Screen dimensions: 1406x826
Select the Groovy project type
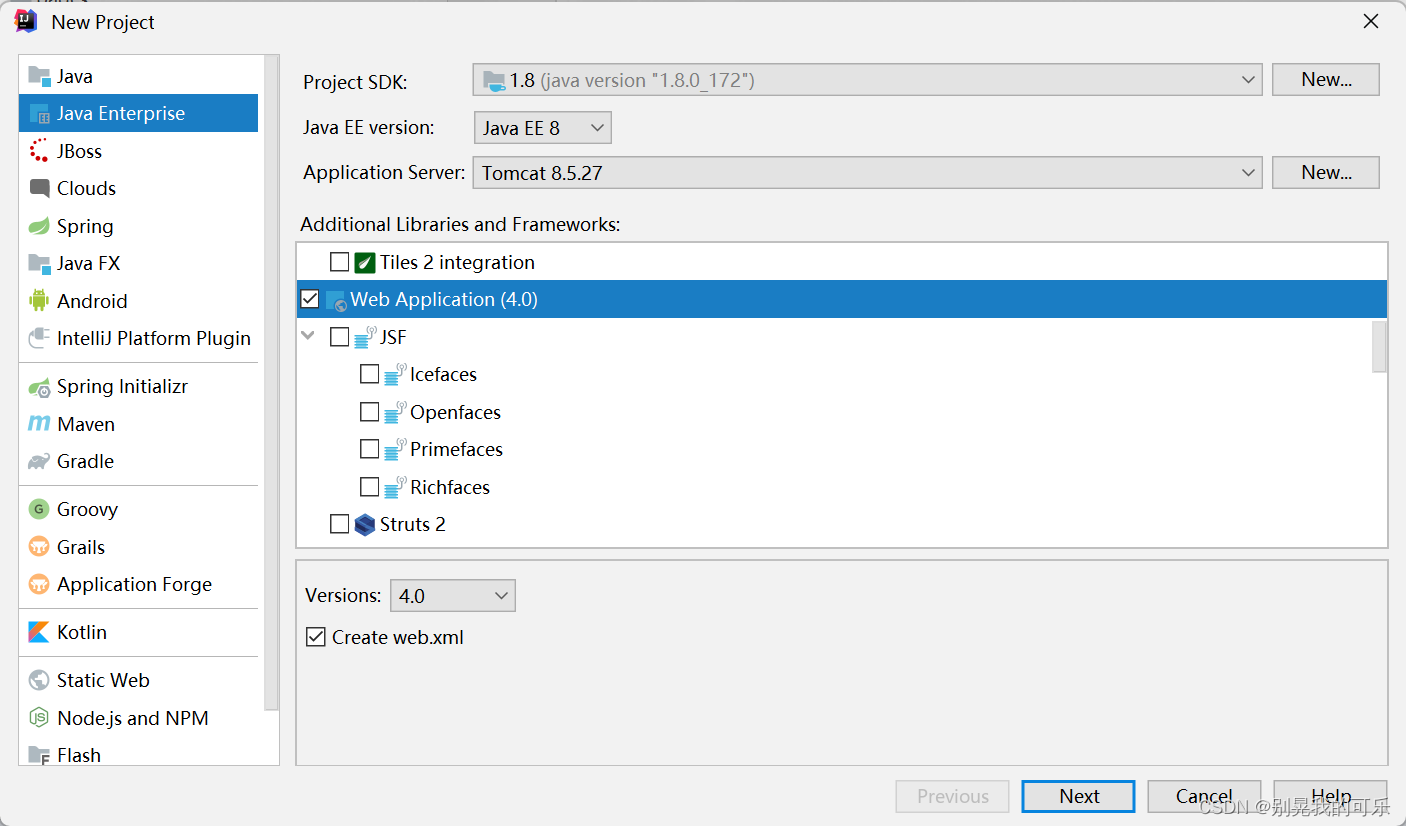[x=138, y=509]
